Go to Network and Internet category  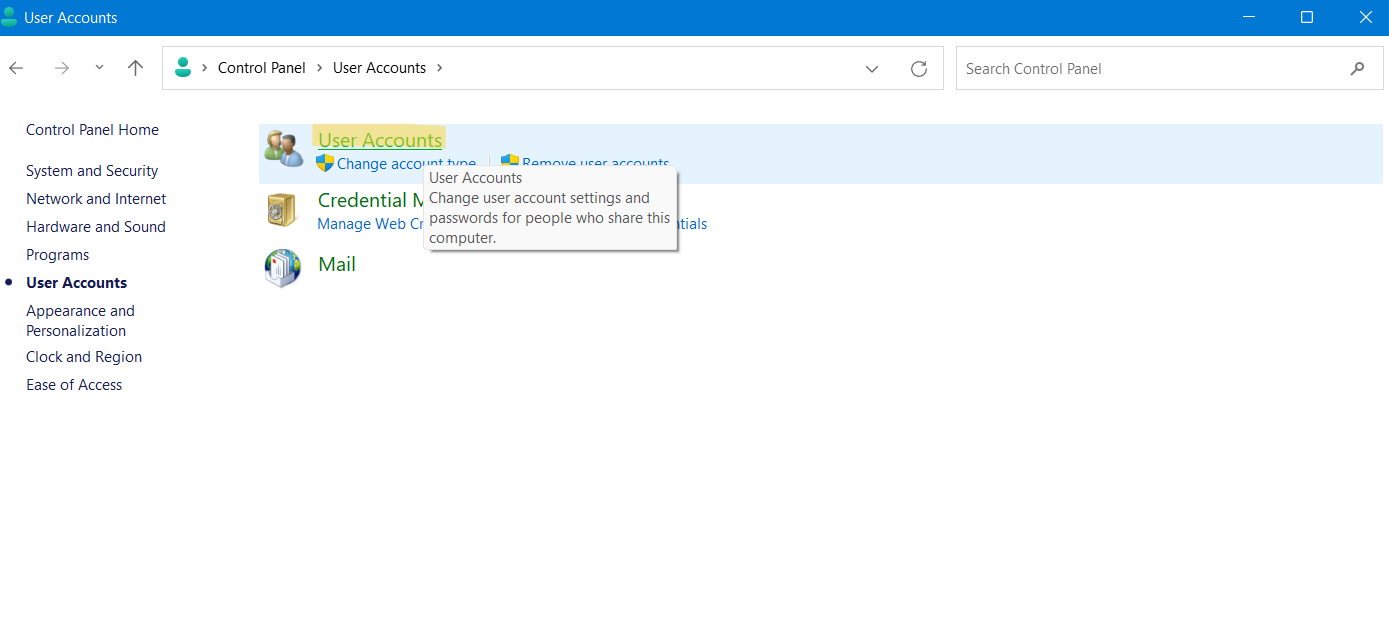point(96,199)
